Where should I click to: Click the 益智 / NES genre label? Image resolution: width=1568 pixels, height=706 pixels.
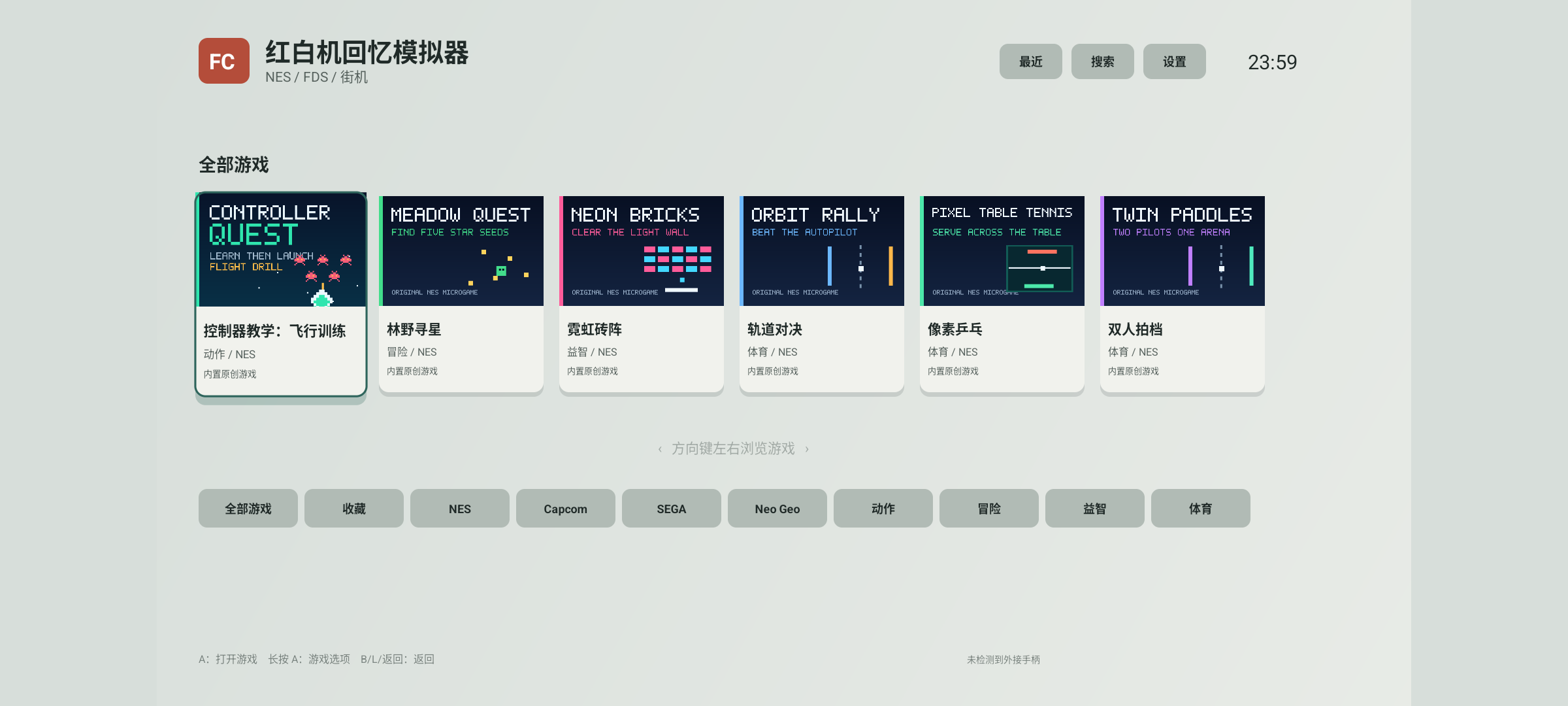tap(592, 352)
